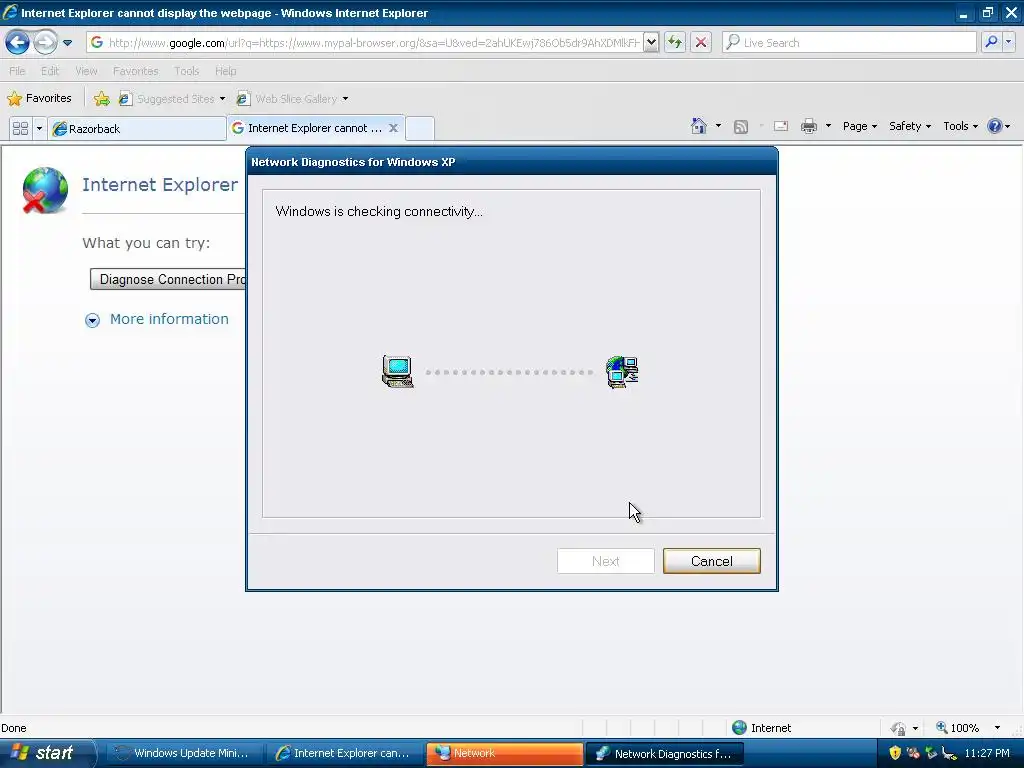This screenshot has height=768, width=1024.
Task: Open the Edit menu
Action: (50, 71)
